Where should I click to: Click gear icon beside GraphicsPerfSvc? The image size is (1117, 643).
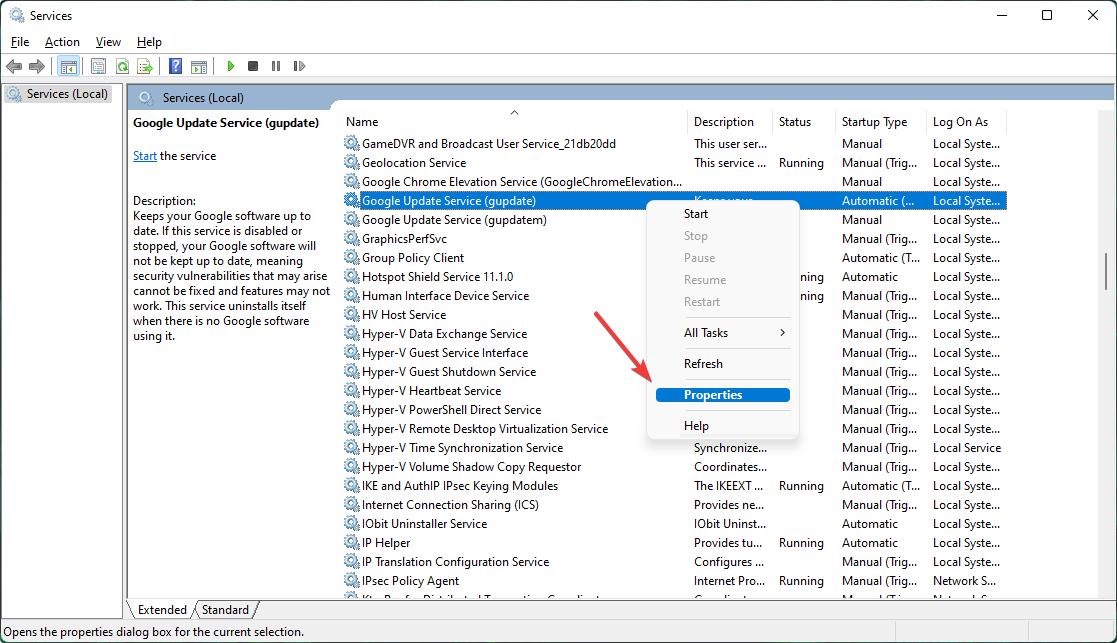351,239
